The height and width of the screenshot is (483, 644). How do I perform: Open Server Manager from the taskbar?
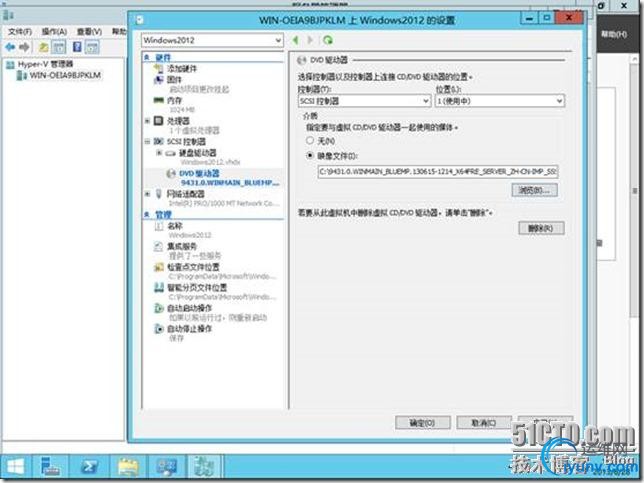pos(51,467)
